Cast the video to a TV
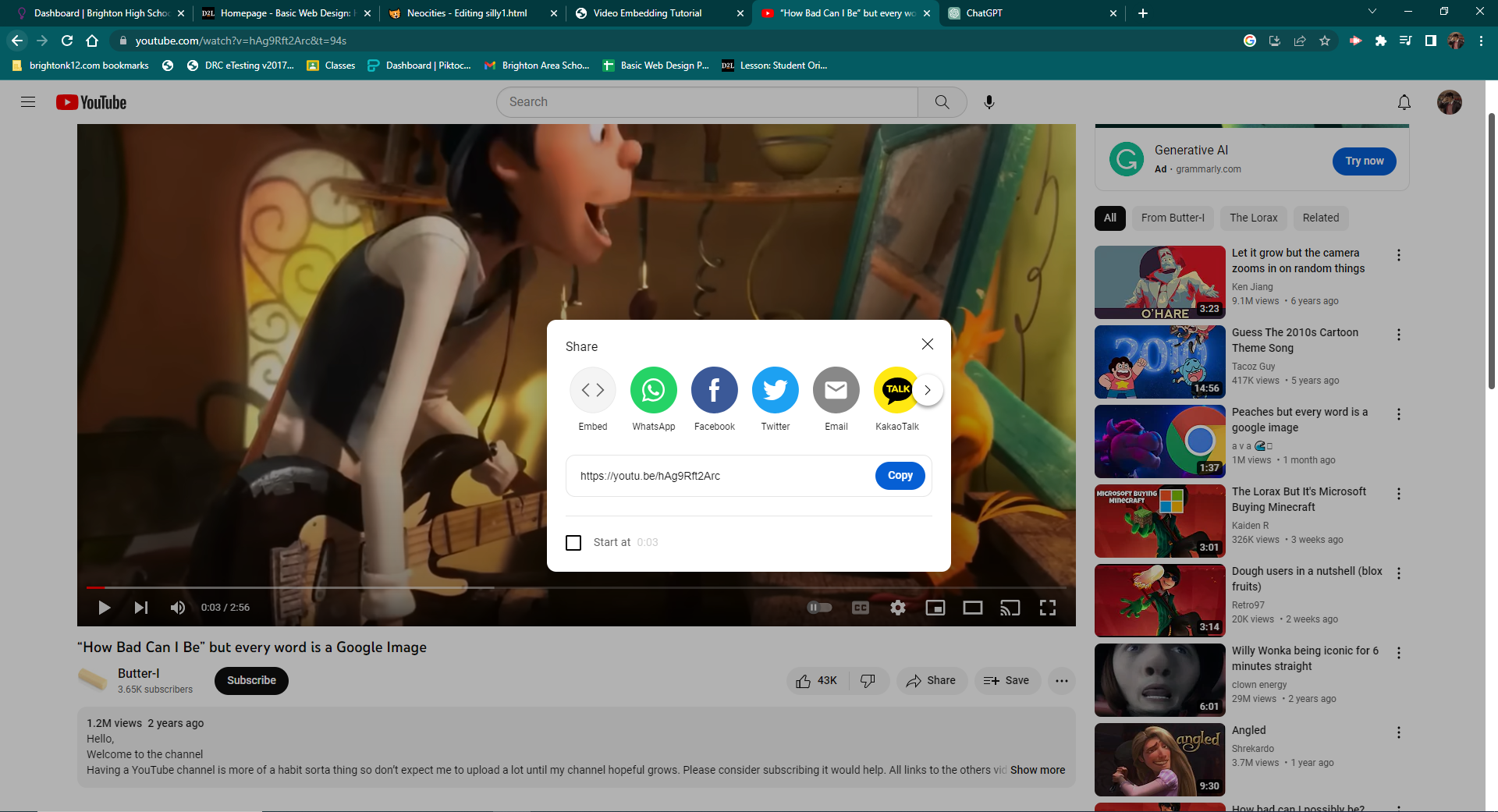Screen dimensions: 1498x812 coord(1010,608)
